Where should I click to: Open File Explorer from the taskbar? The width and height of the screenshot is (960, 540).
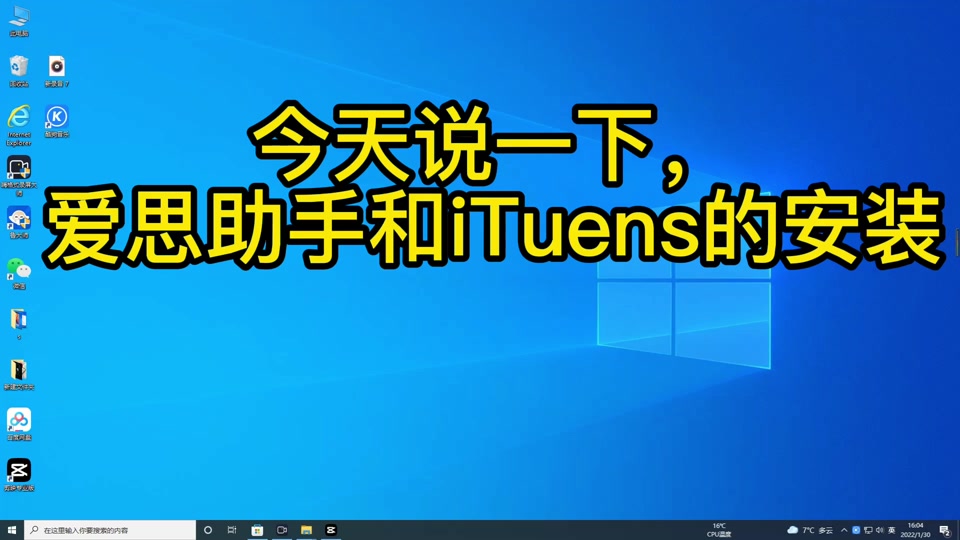point(306,530)
